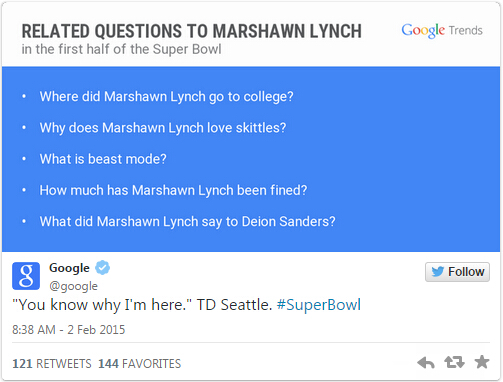Click the blue verified badge
The width and height of the screenshot is (503, 382).
(102, 267)
